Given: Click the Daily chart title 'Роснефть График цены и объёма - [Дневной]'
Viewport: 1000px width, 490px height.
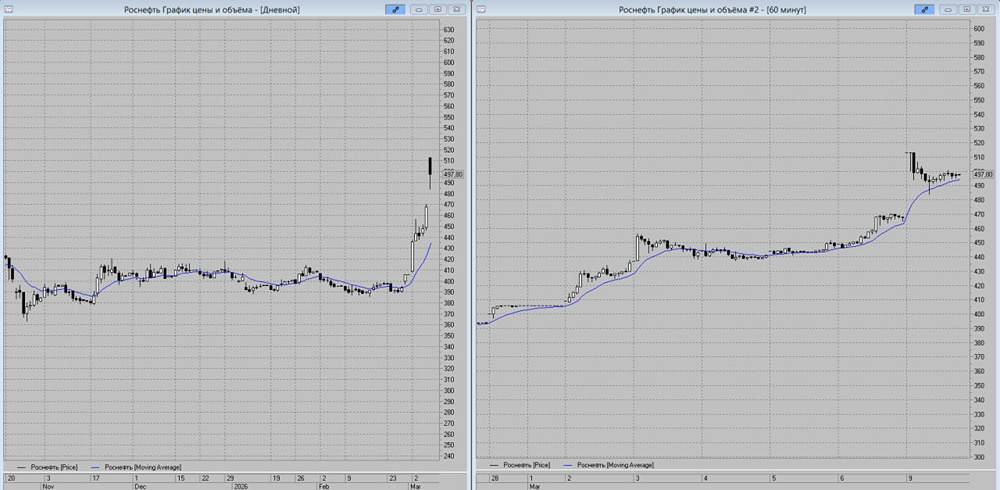Looking at the screenshot, I should [211, 10].
